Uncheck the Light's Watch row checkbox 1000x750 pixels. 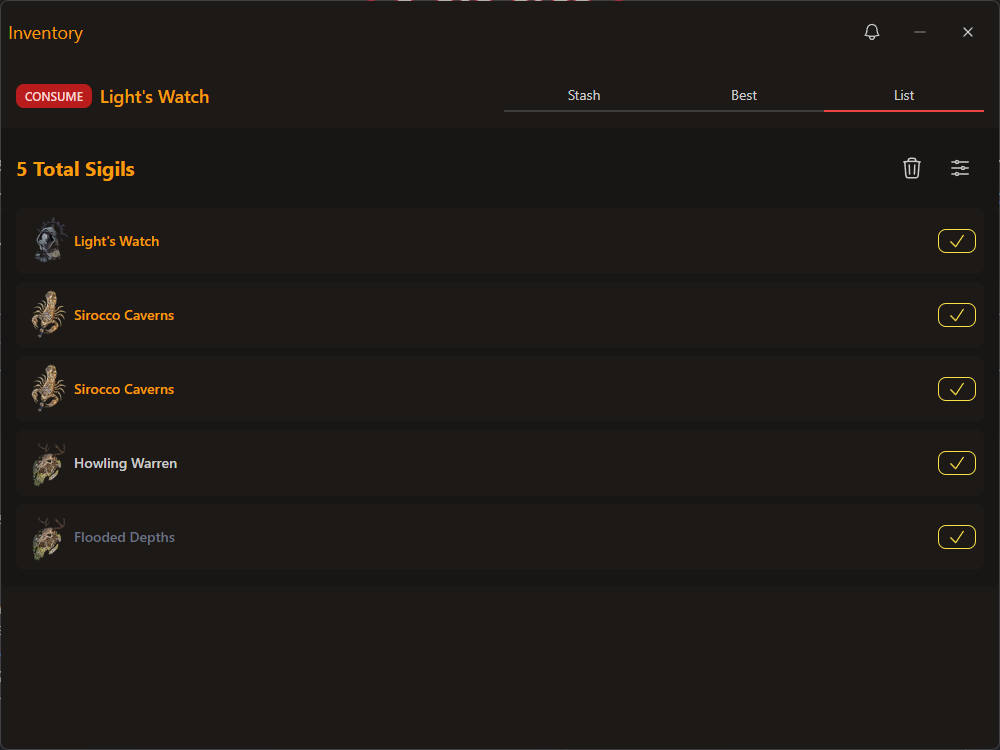(x=956, y=241)
